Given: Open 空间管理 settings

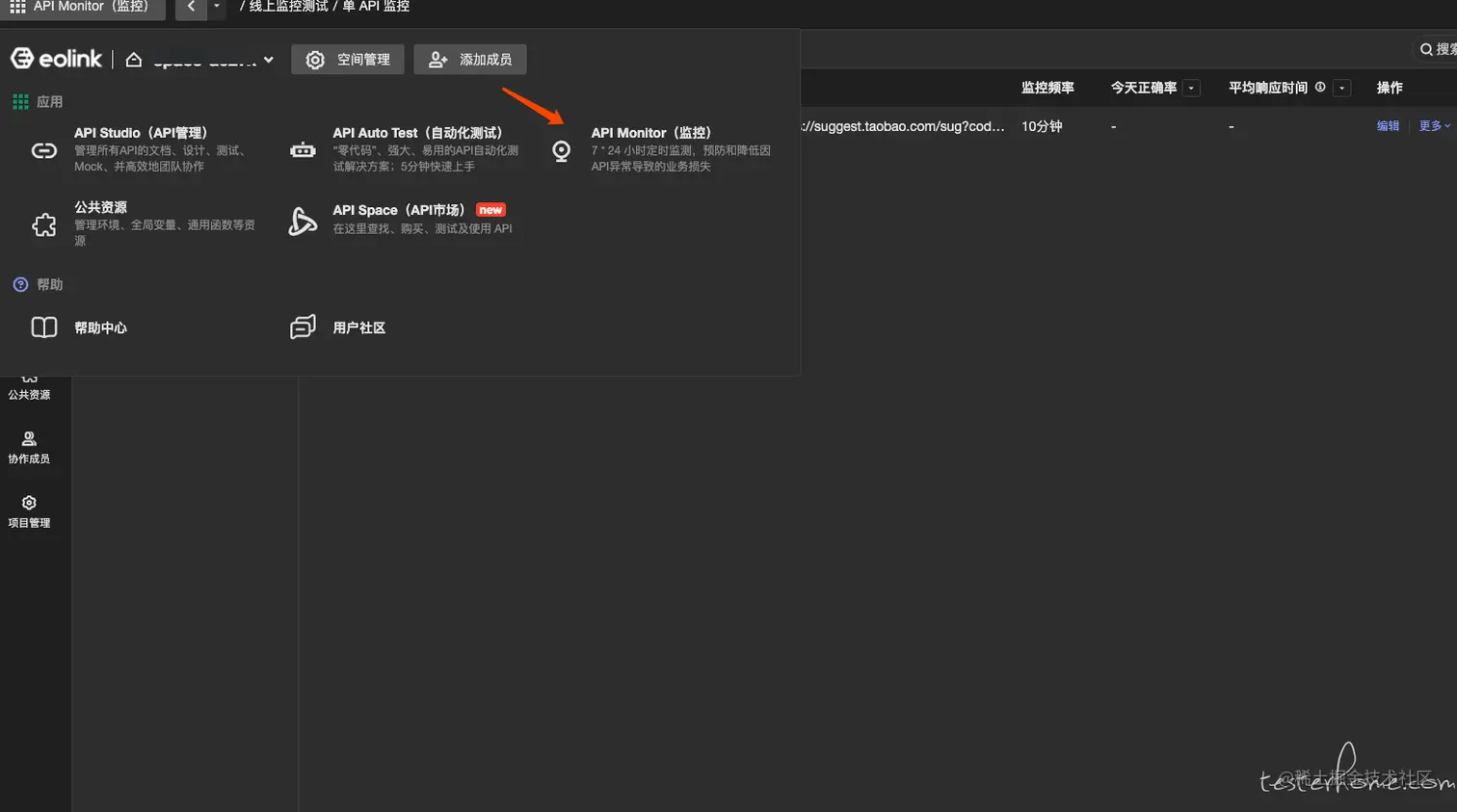Looking at the screenshot, I should point(348,60).
